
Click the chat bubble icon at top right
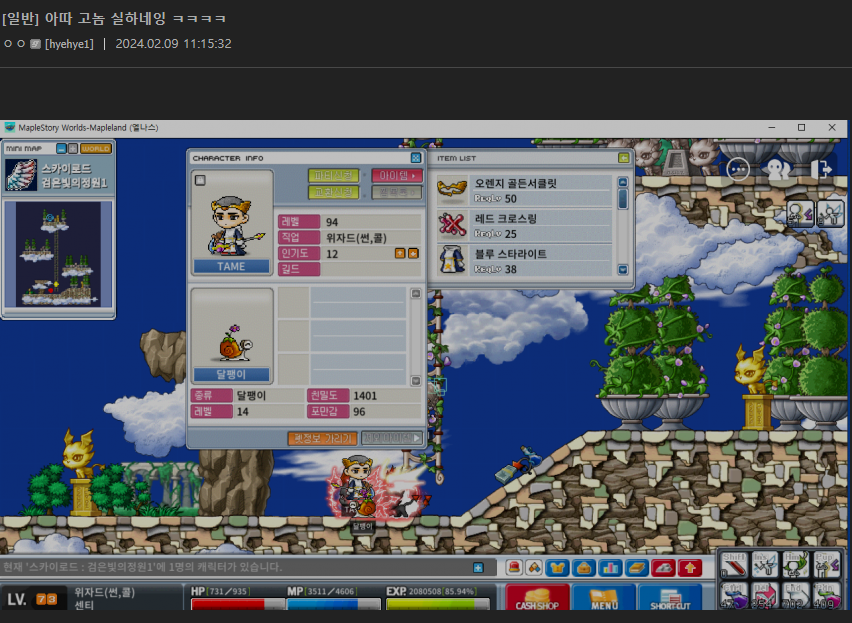click(738, 169)
